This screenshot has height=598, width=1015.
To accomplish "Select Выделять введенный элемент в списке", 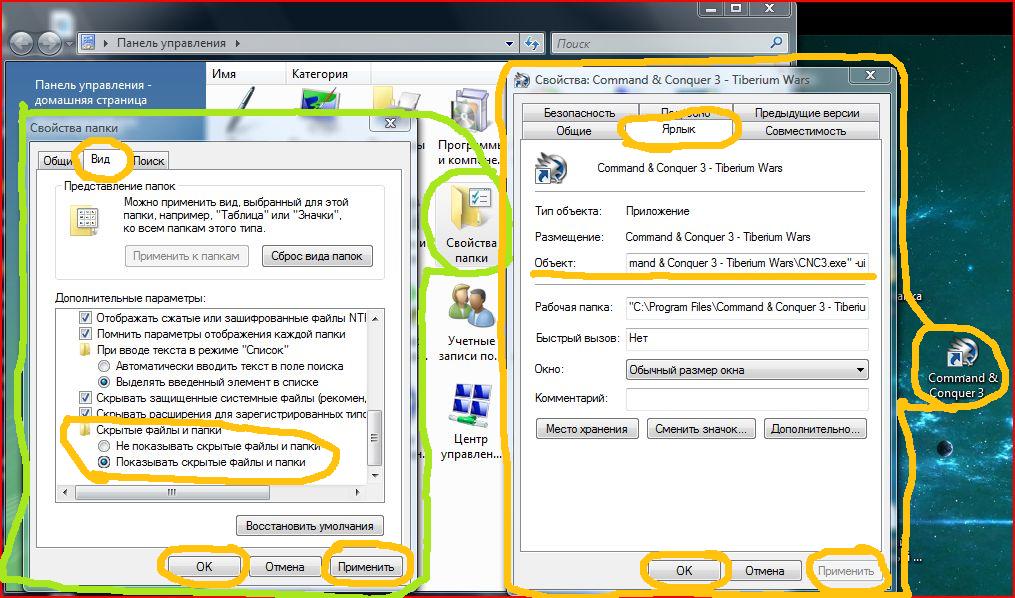I will 104,382.
